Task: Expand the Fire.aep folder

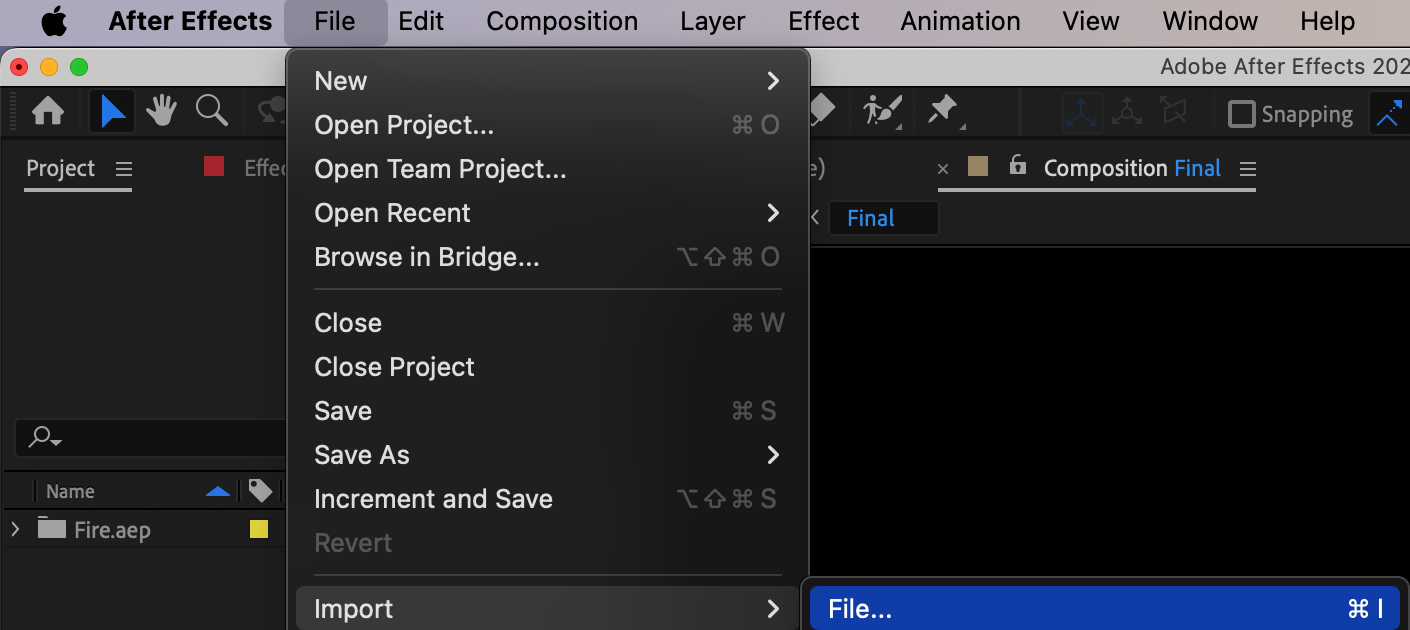Action: (x=15, y=529)
